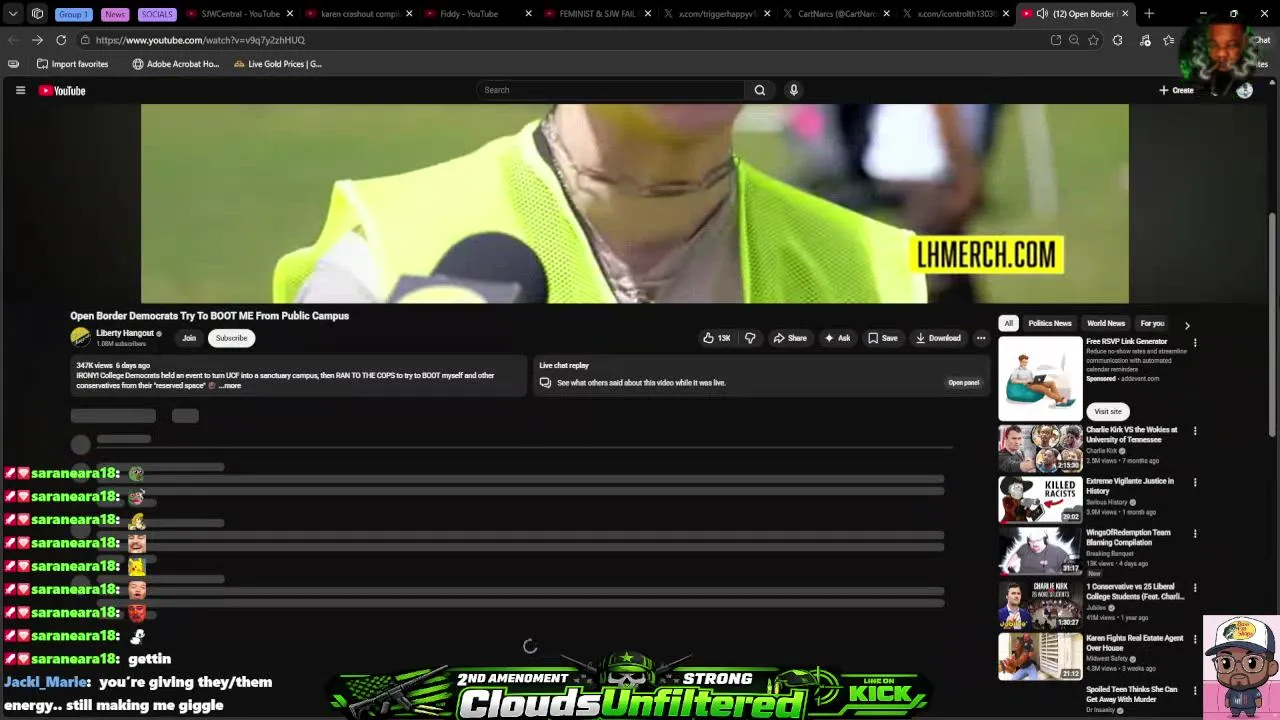
Task: Start voice search with microphone icon
Action: click(x=794, y=90)
